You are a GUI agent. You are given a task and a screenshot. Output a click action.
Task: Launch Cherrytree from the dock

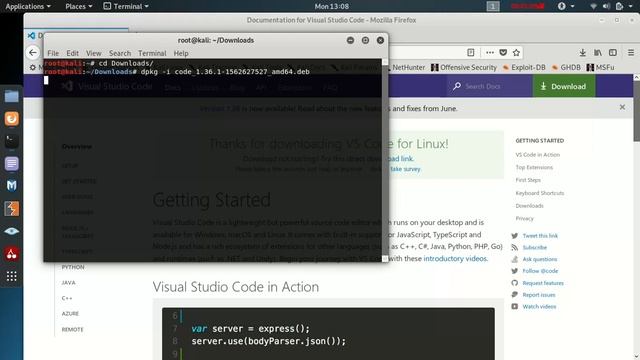(11, 254)
